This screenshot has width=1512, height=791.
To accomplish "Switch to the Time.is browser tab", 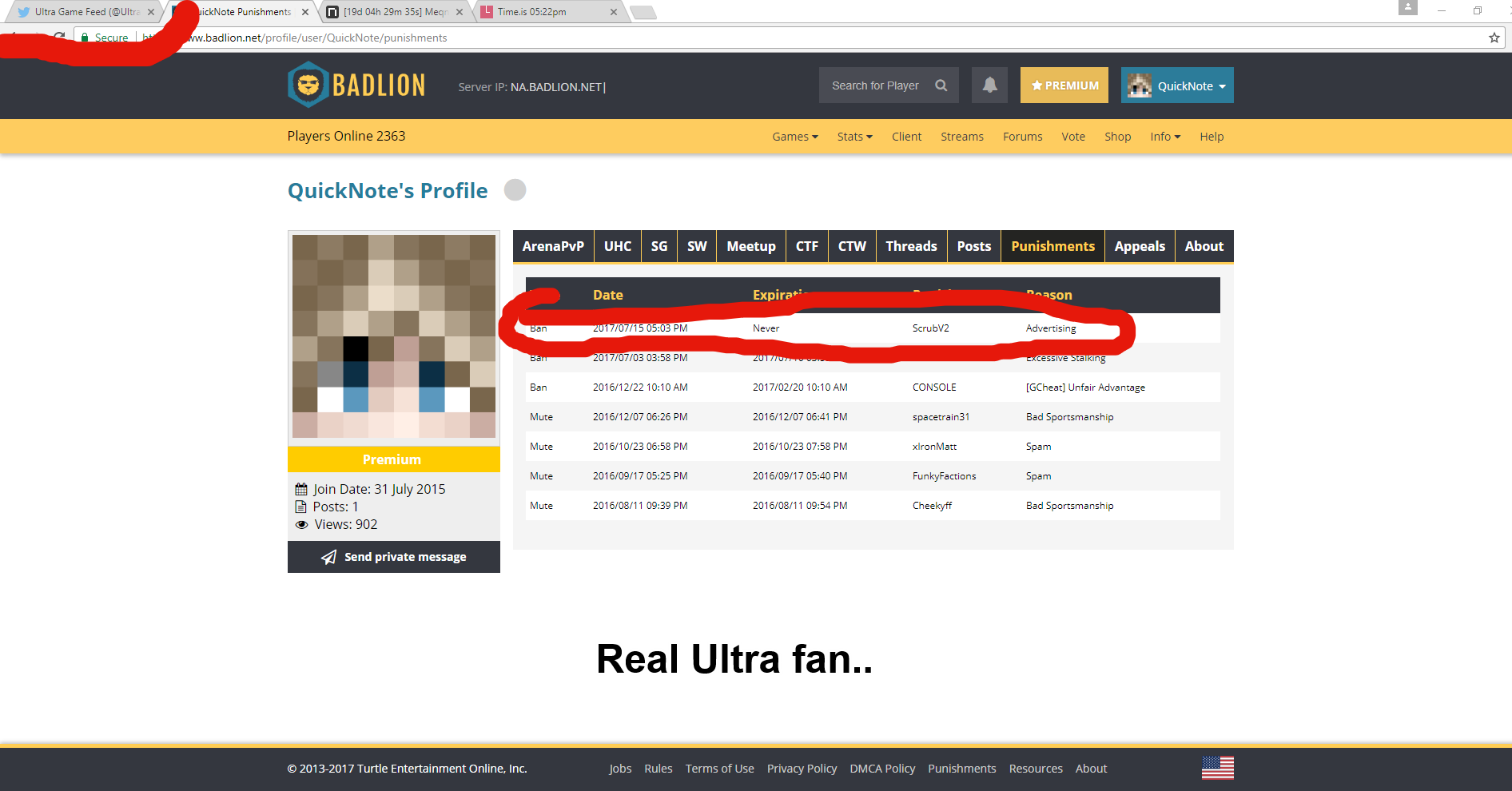I will [551, 12].
